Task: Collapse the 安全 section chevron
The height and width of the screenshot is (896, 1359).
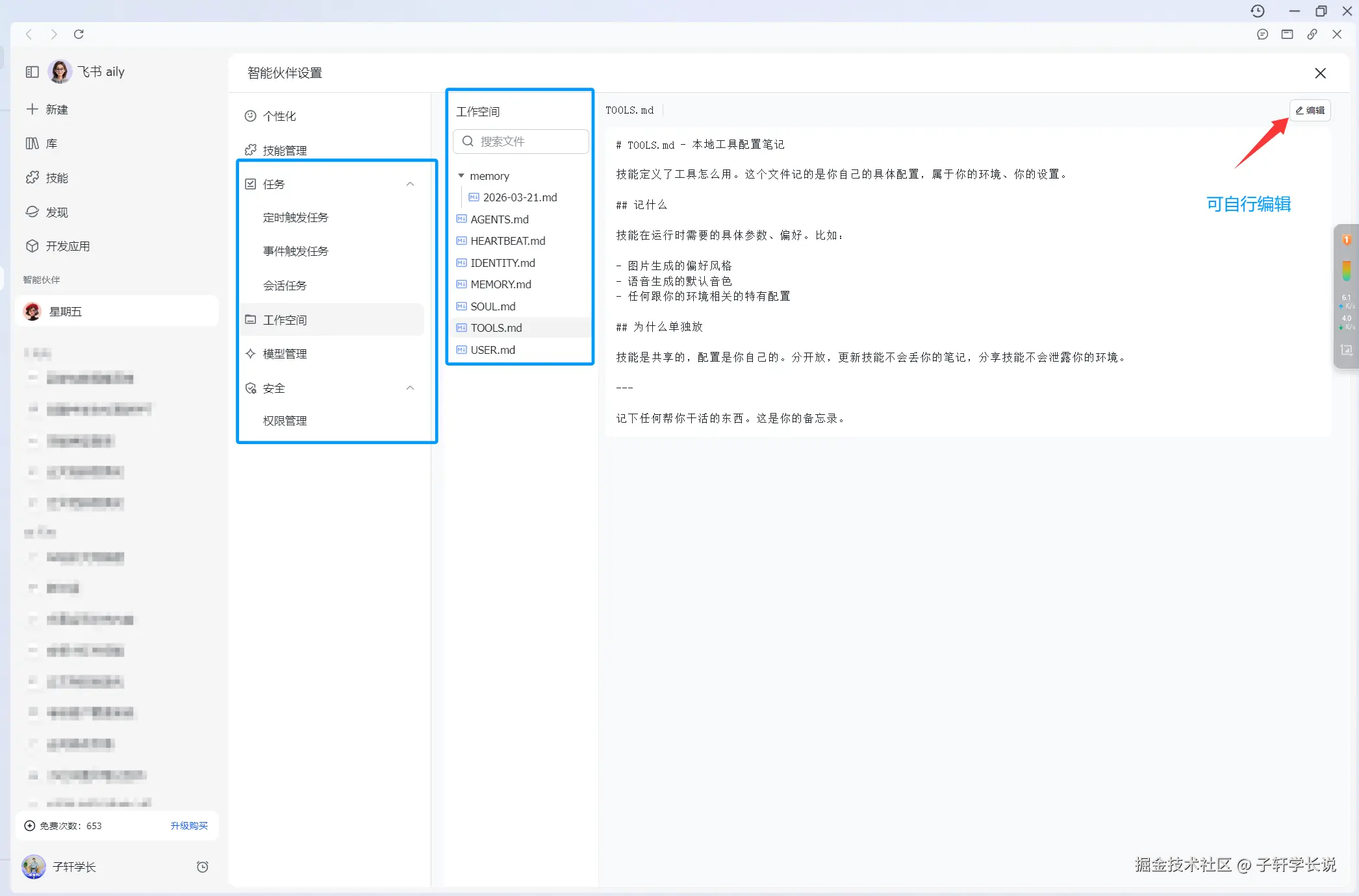Action: (410, 388)
